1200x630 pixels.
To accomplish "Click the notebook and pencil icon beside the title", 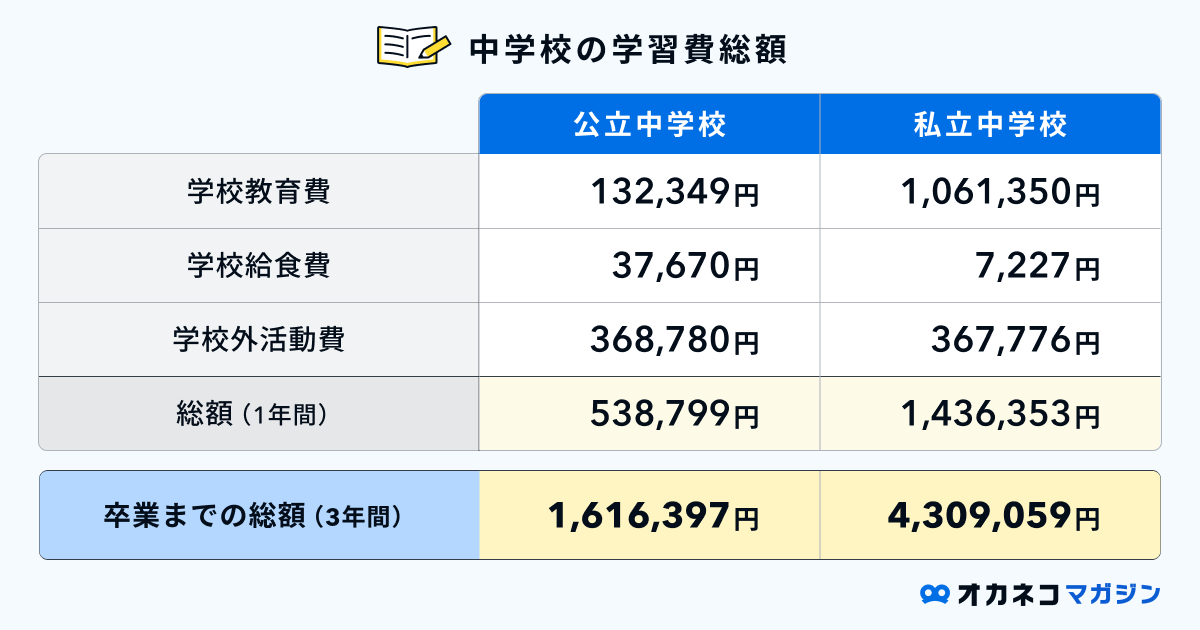I will tap(411, 47).
